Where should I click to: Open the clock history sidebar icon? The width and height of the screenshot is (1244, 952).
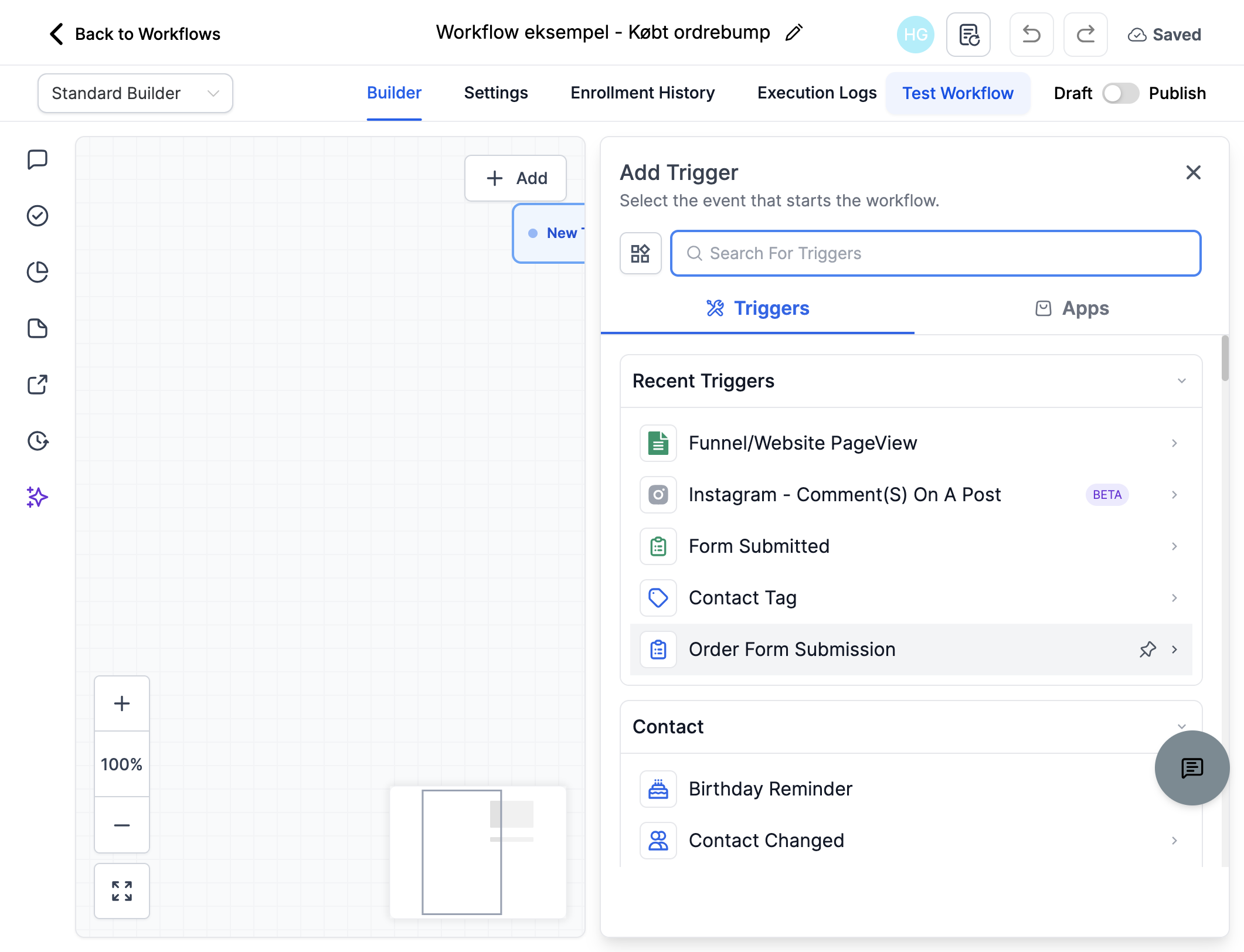pyautogui.click(x=38, y=441)
